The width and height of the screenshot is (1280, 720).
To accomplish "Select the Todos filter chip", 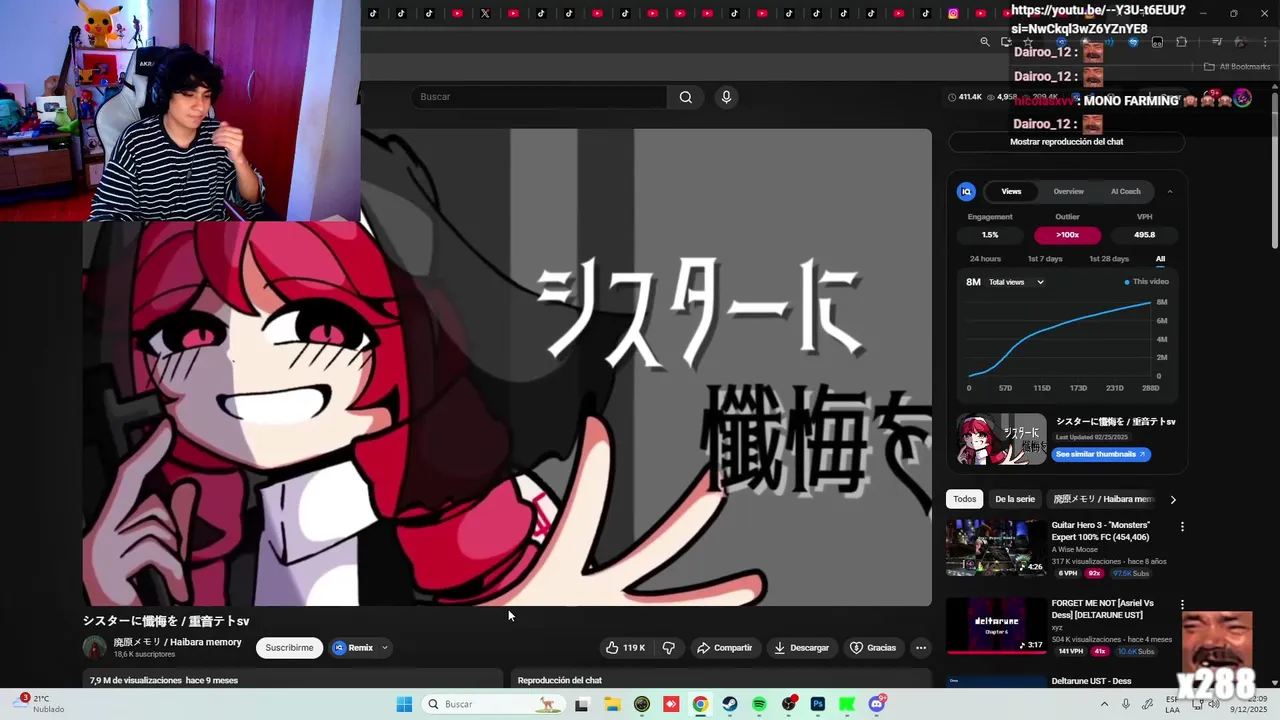I will (x=964, y=499).
